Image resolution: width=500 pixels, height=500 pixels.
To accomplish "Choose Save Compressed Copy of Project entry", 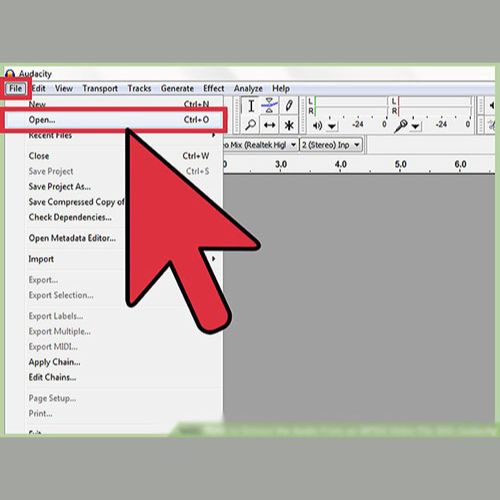I will pos(114,202).
